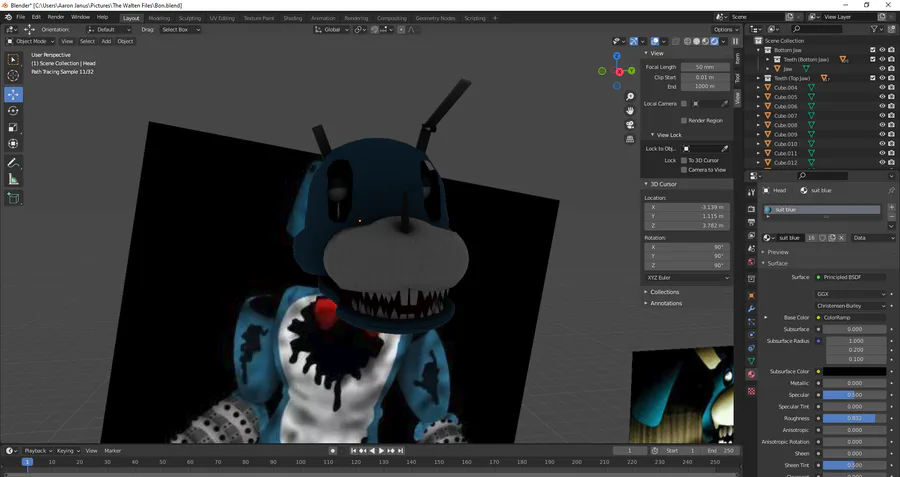Toggle X-ray in the viewport header
Screen dimensions: 900x477
click(676, 41)
